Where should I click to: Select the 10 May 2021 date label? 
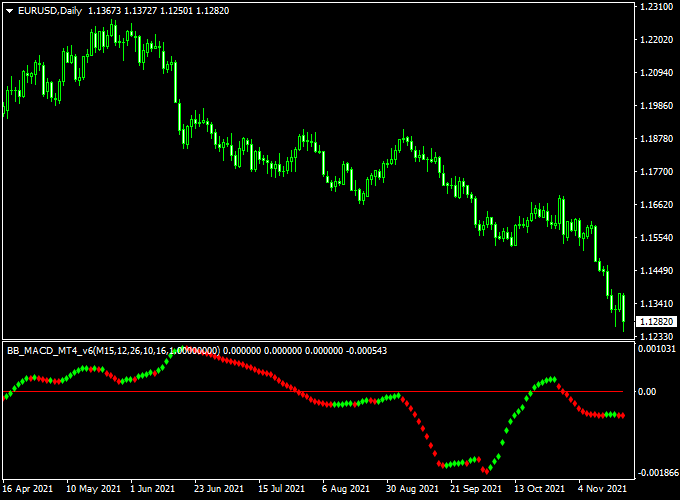tap(93, 489)
